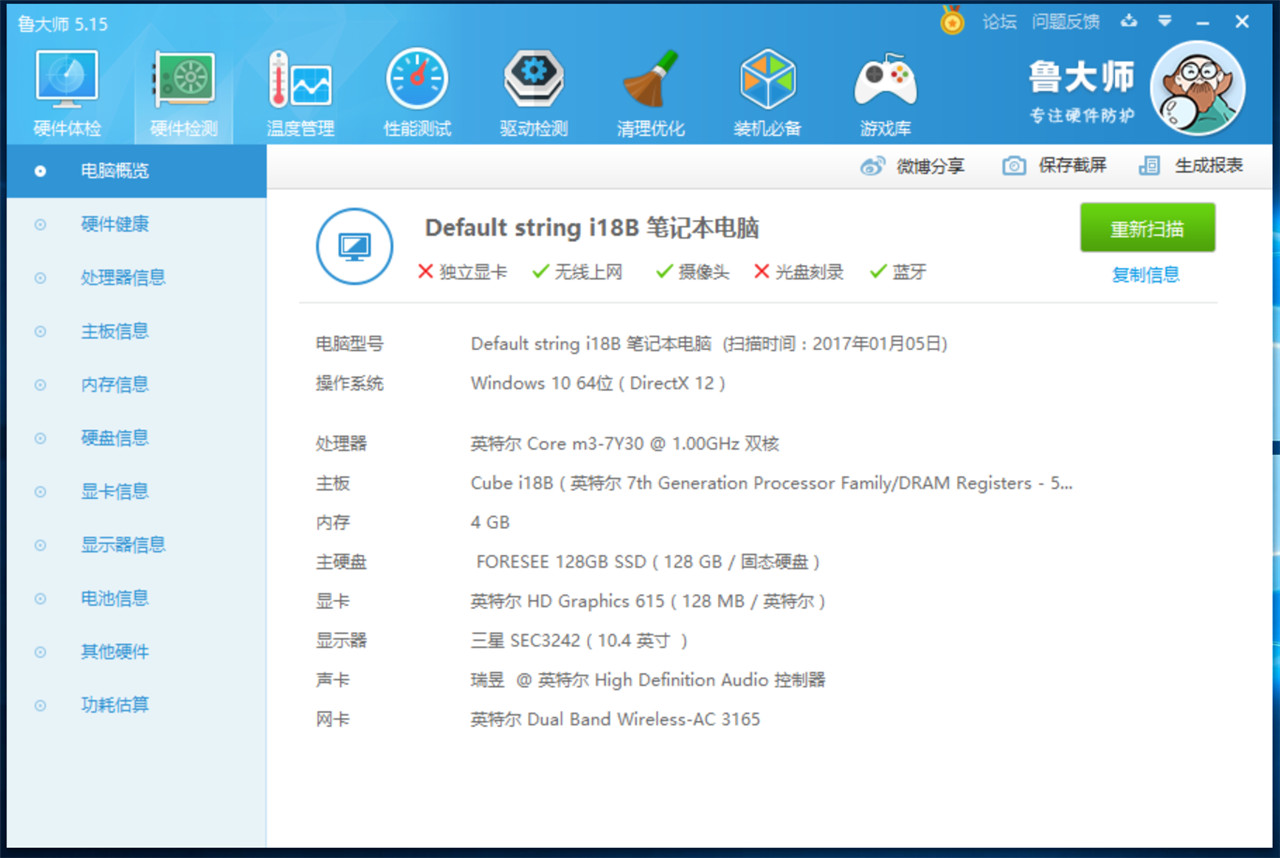Viewport: 1280px width, 858px height.
Task: Launch the 性能测试 performance benchmark
Action: pyautogui.click(x=417, y=95)
